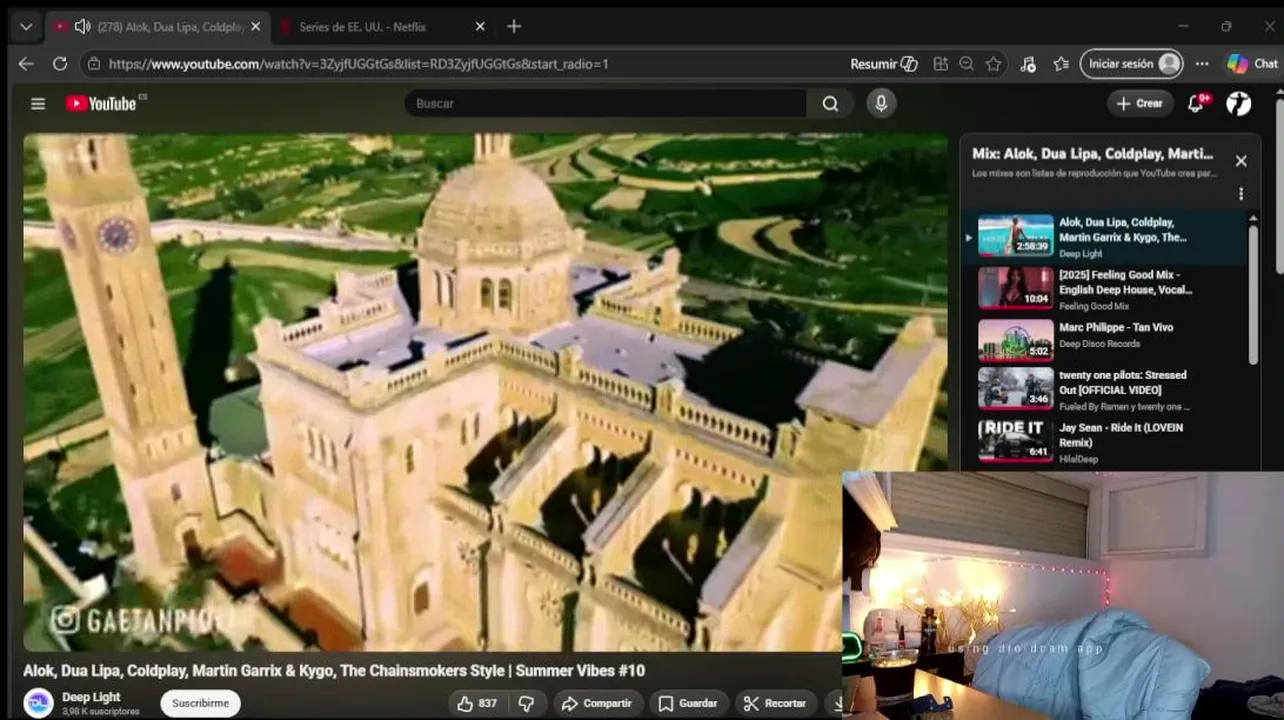Click Deep Disco Records channel text

pos(1099,344)
